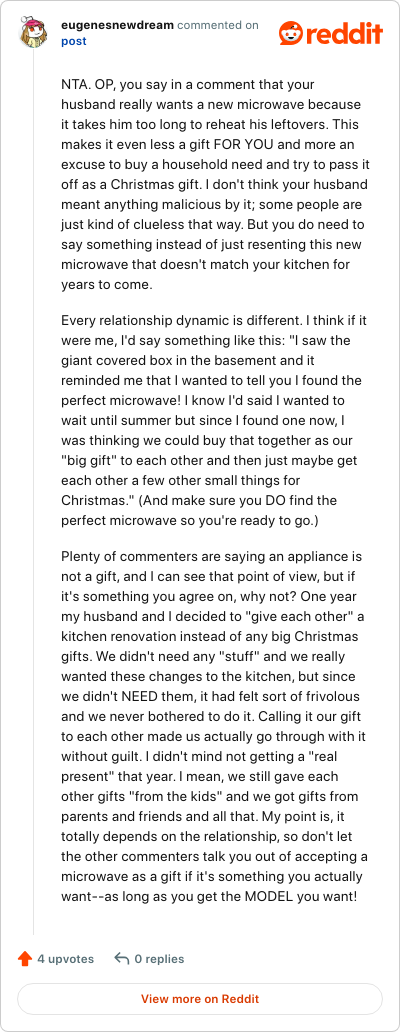
Task: Collapse comment via the vertical thread line
Action: [33, 494]
